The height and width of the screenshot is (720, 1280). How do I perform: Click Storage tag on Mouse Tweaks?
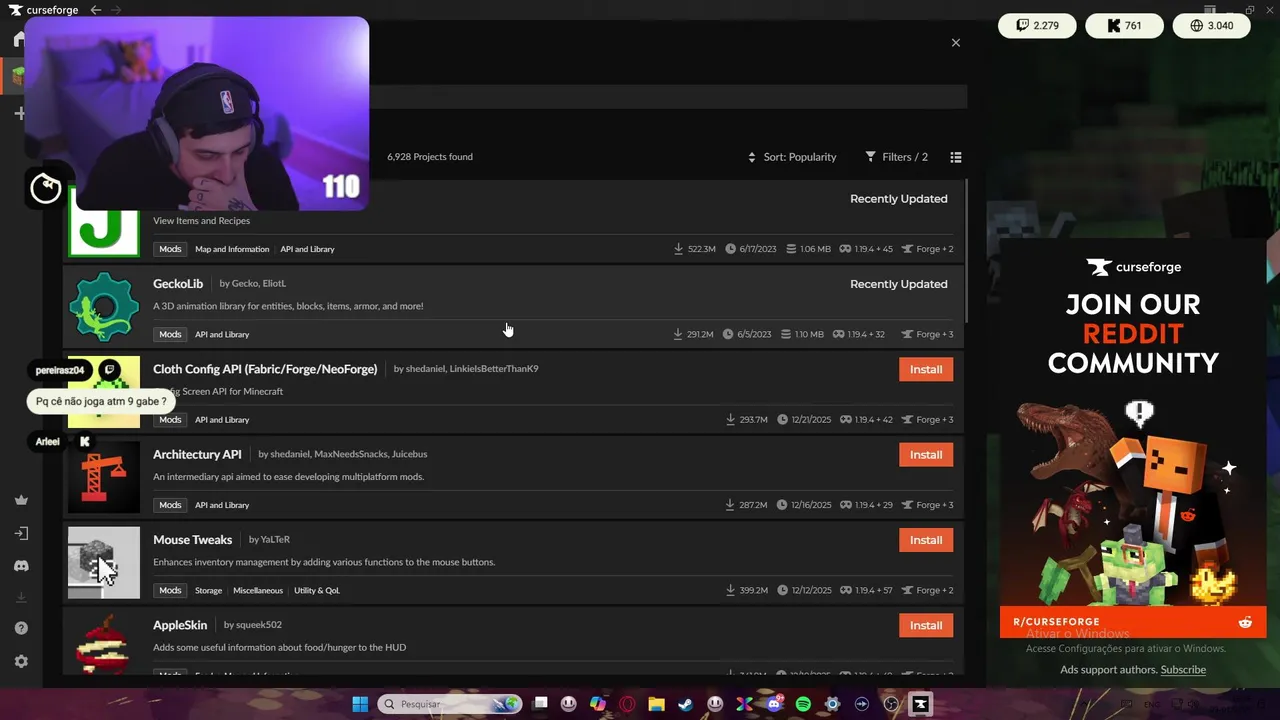[x=208, y=590]
